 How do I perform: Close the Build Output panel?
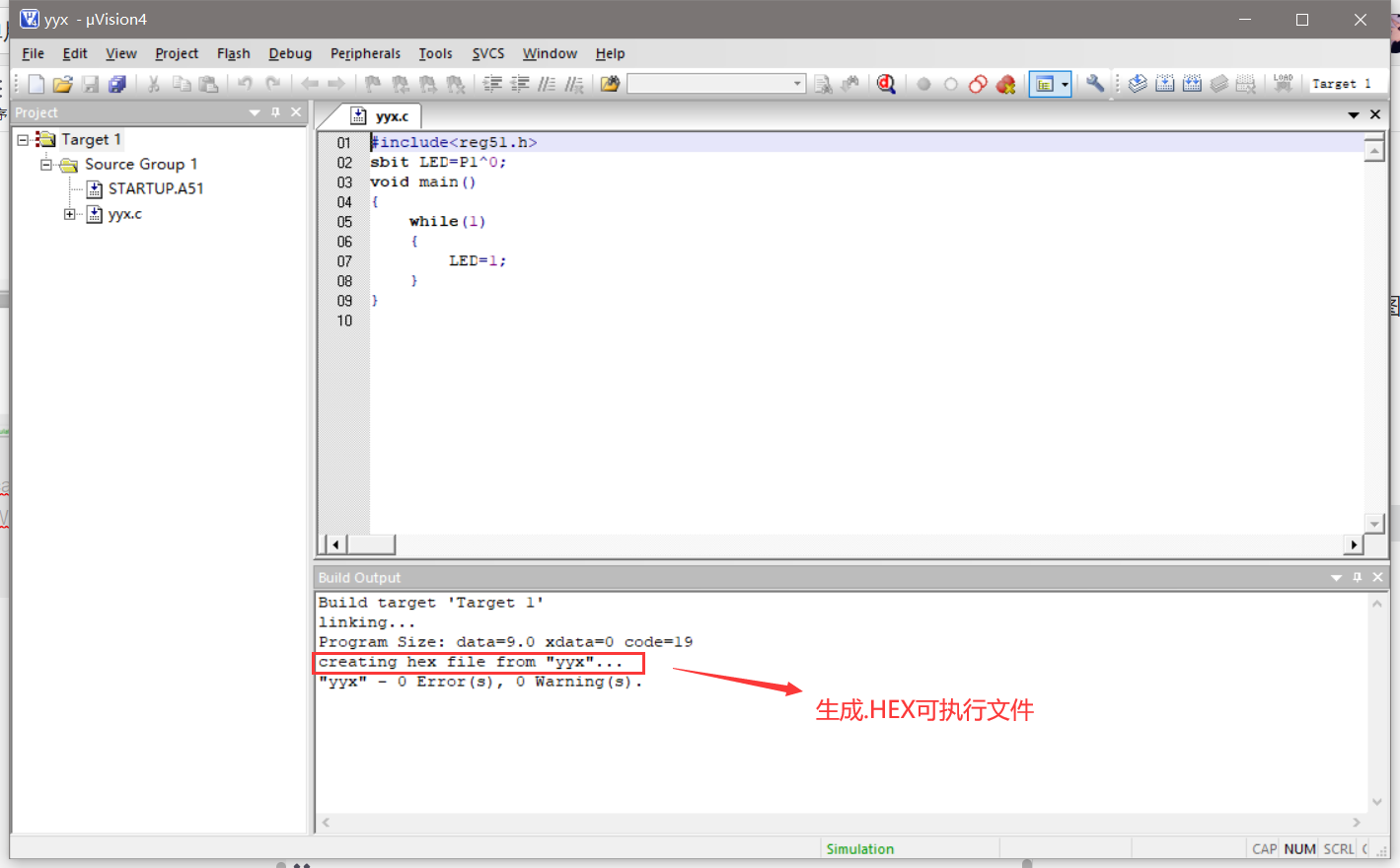click(x=1378, y=578)
